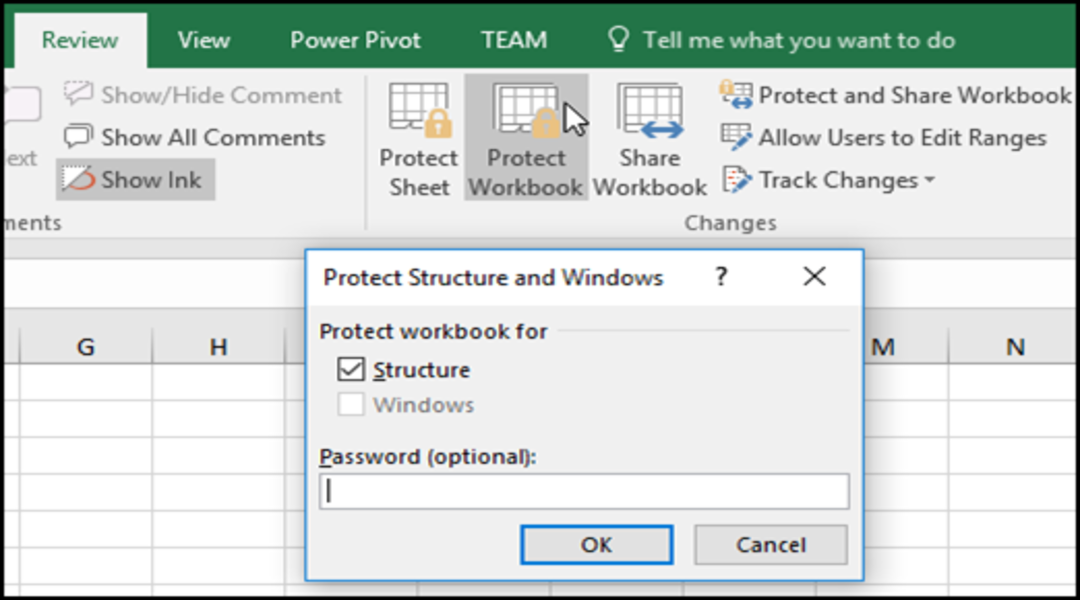1080x600 pixels.
Task: Click Show All Comments
Action: [x=195, y=138]
